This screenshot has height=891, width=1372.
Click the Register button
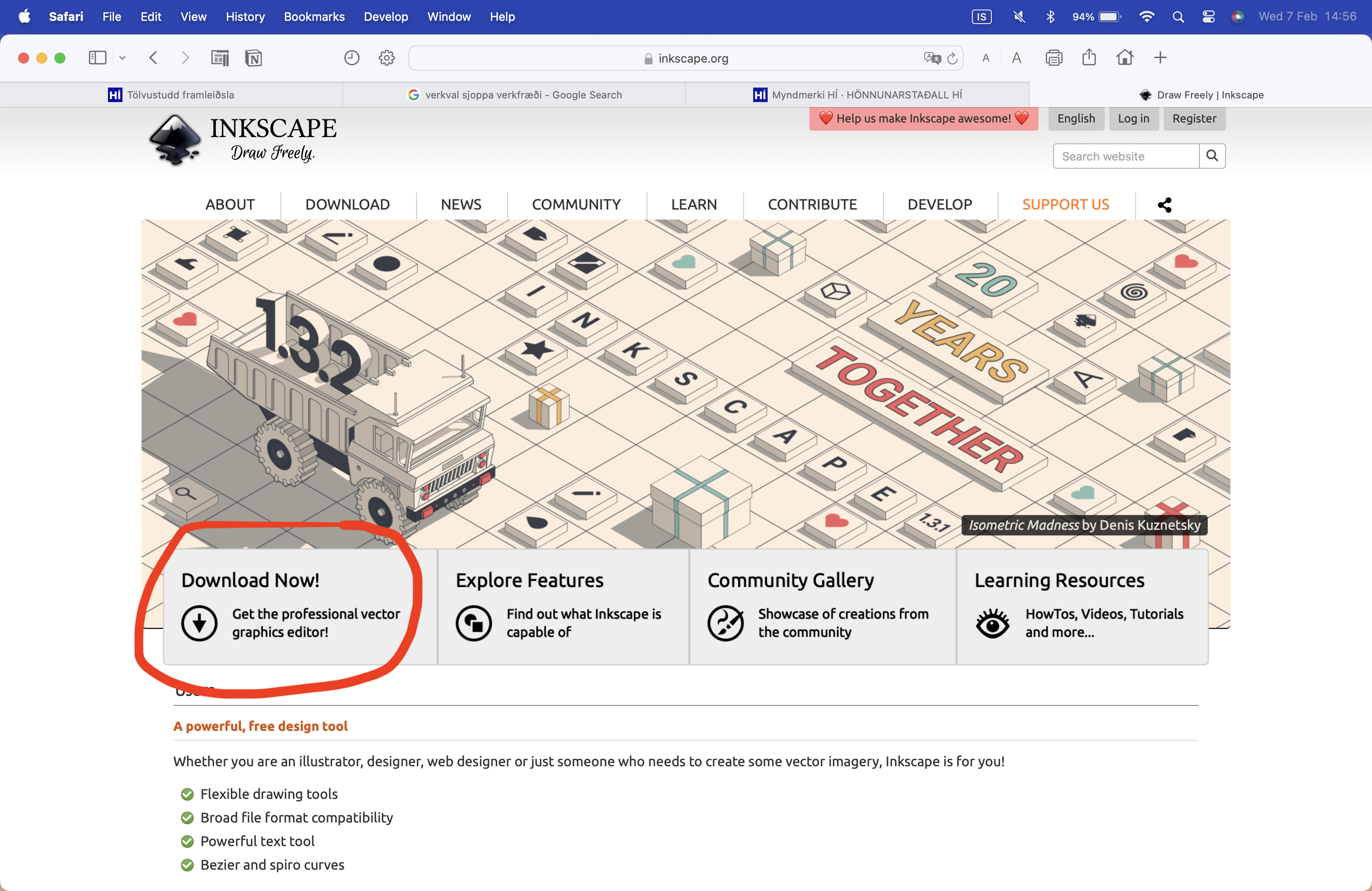click(1194, 118)
